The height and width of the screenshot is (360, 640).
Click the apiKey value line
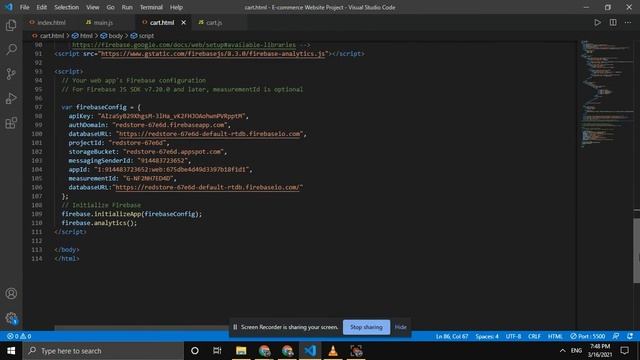pos(158,116)
